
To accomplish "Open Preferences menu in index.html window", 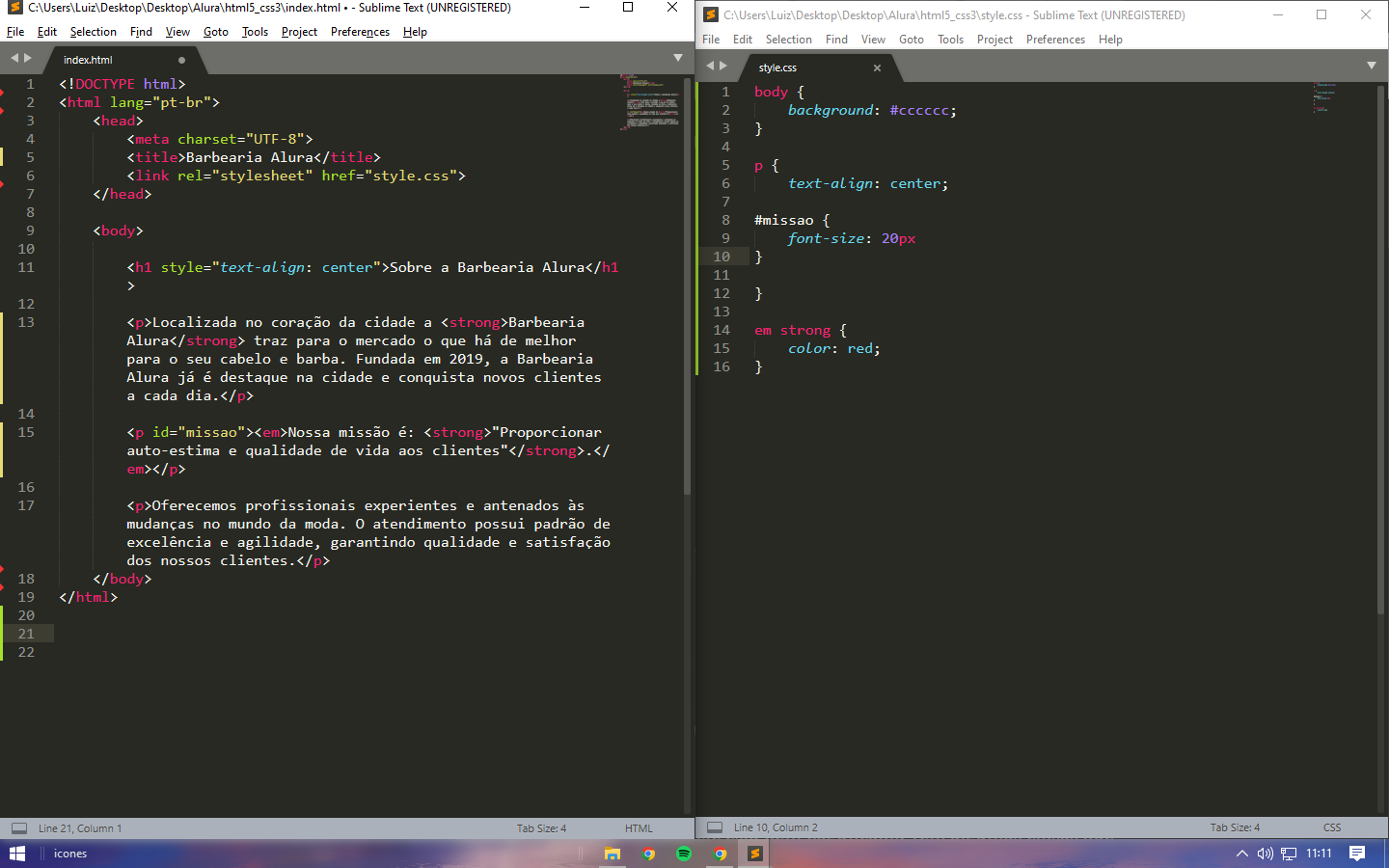I will point(360,32).
